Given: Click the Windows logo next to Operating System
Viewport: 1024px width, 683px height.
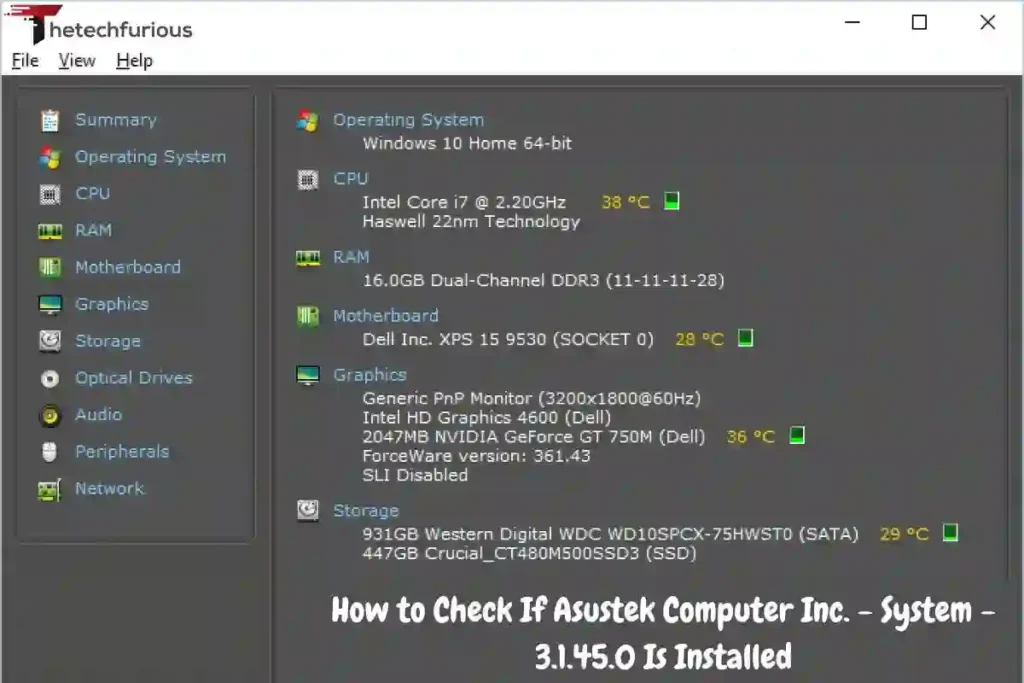Looking at the screenshot, I should pyautogui.click(x=307, y=119).
